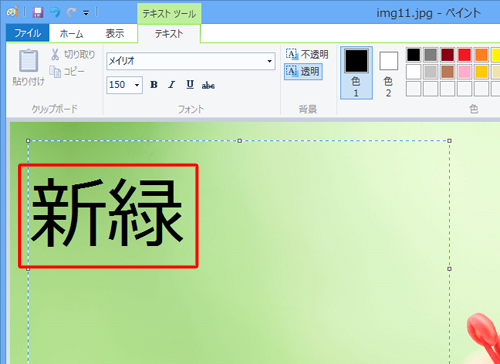Toggle underline text formatting
This screenshot has width=500, height=364.
(x=190, y=85)
